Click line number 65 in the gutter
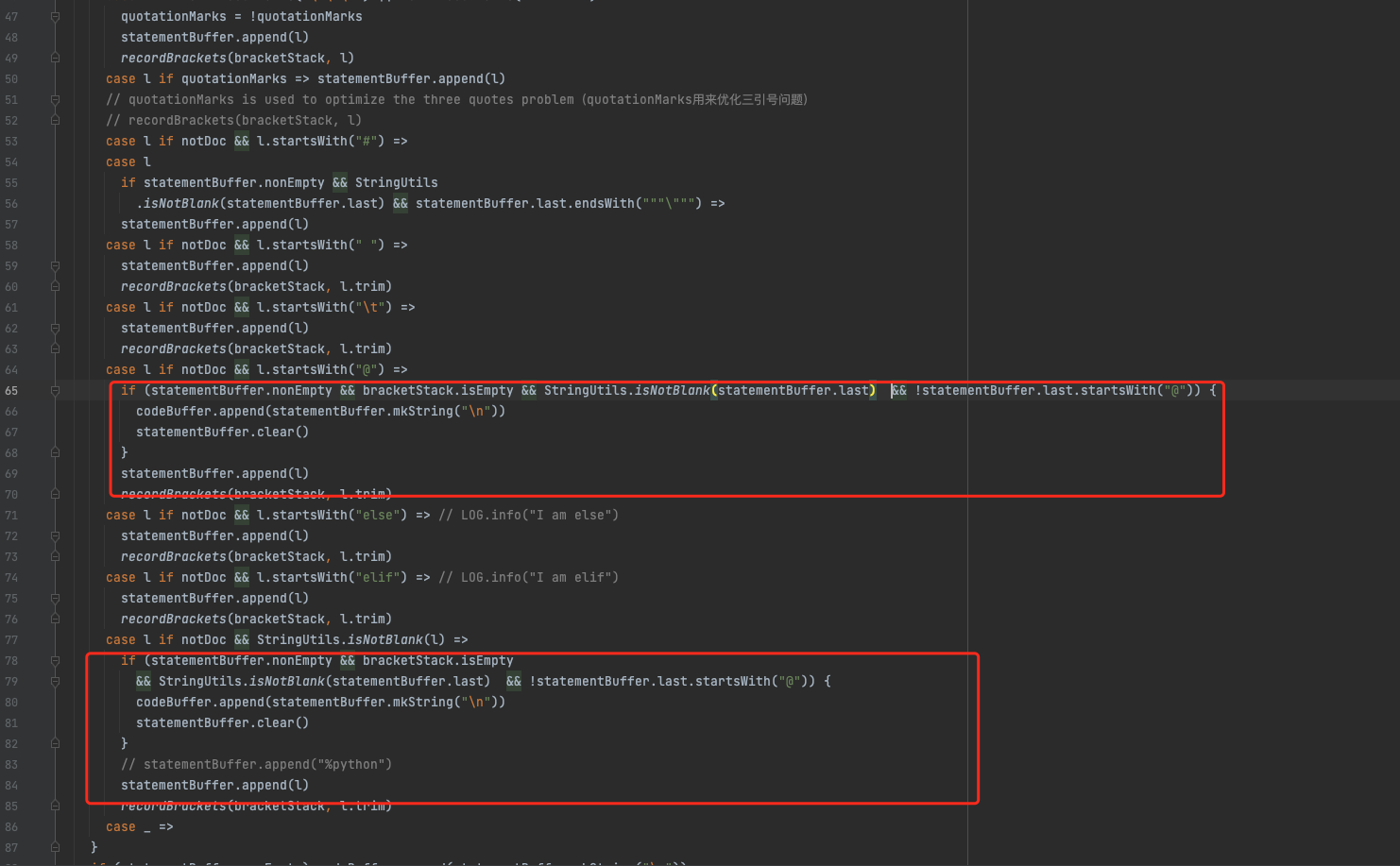1400x866 pixels. pos(11,391)
